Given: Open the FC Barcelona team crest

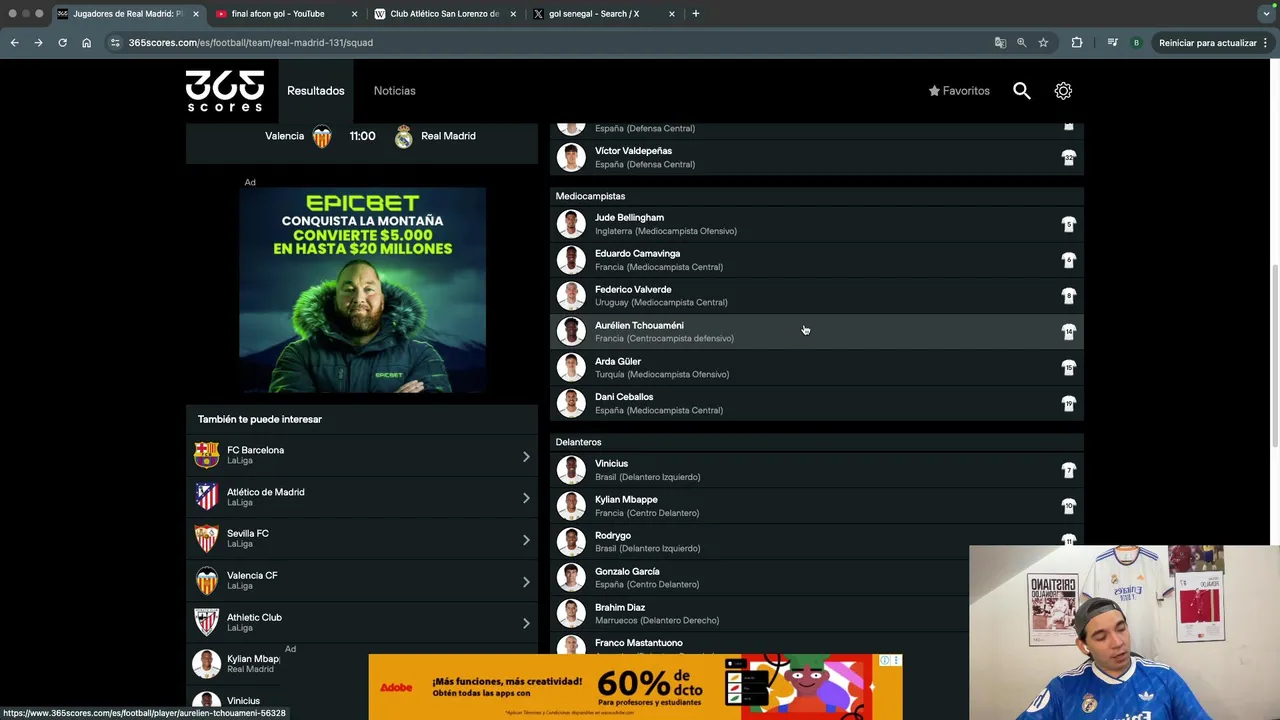Looking at the screenshot, I should (207, 456).
